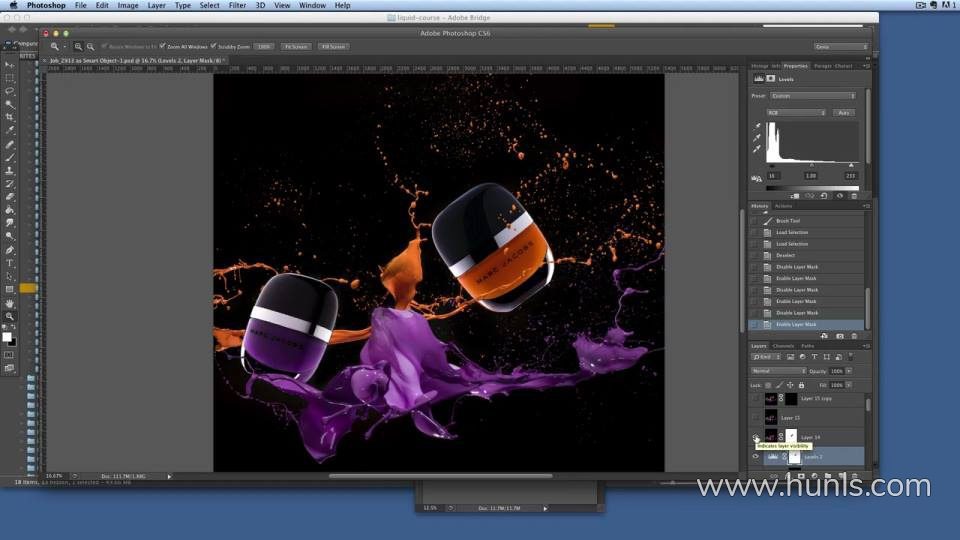Select the Eyedropper tool in the toolbox
Screen dimensions: 960x540
pos(9,130)
